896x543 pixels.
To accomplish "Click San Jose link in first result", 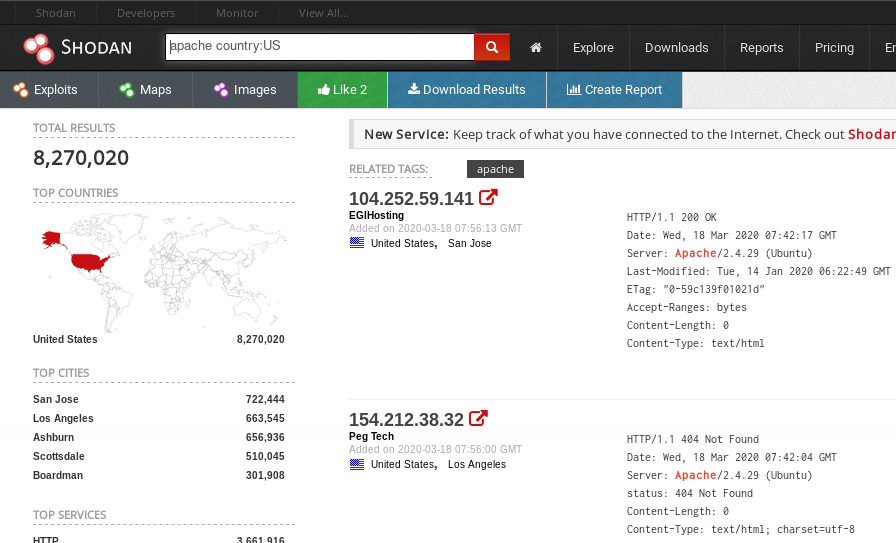I will pyautogui.click(x=469, y=243).
